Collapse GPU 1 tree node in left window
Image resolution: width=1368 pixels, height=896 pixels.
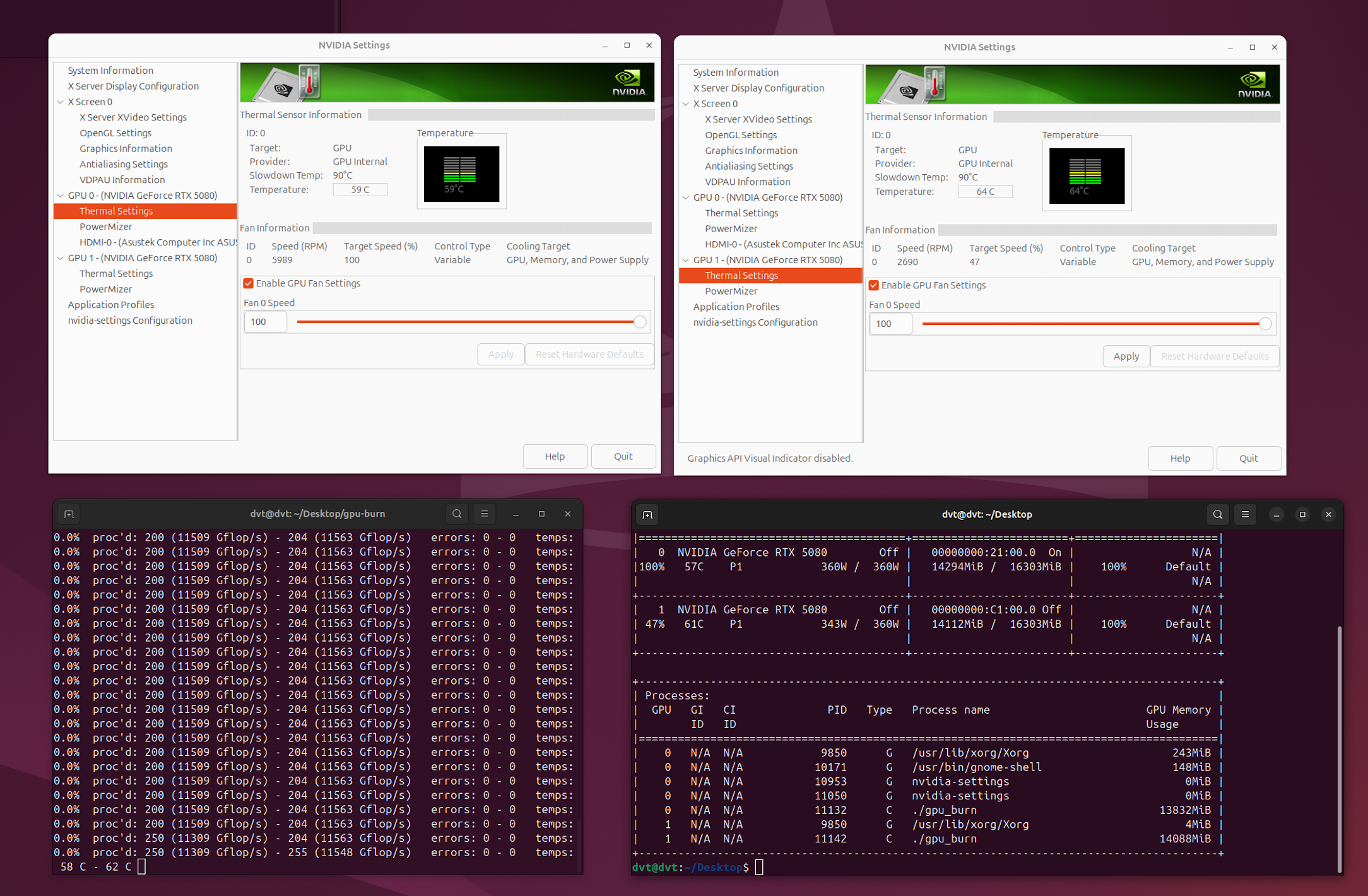(x=61, y=258)
